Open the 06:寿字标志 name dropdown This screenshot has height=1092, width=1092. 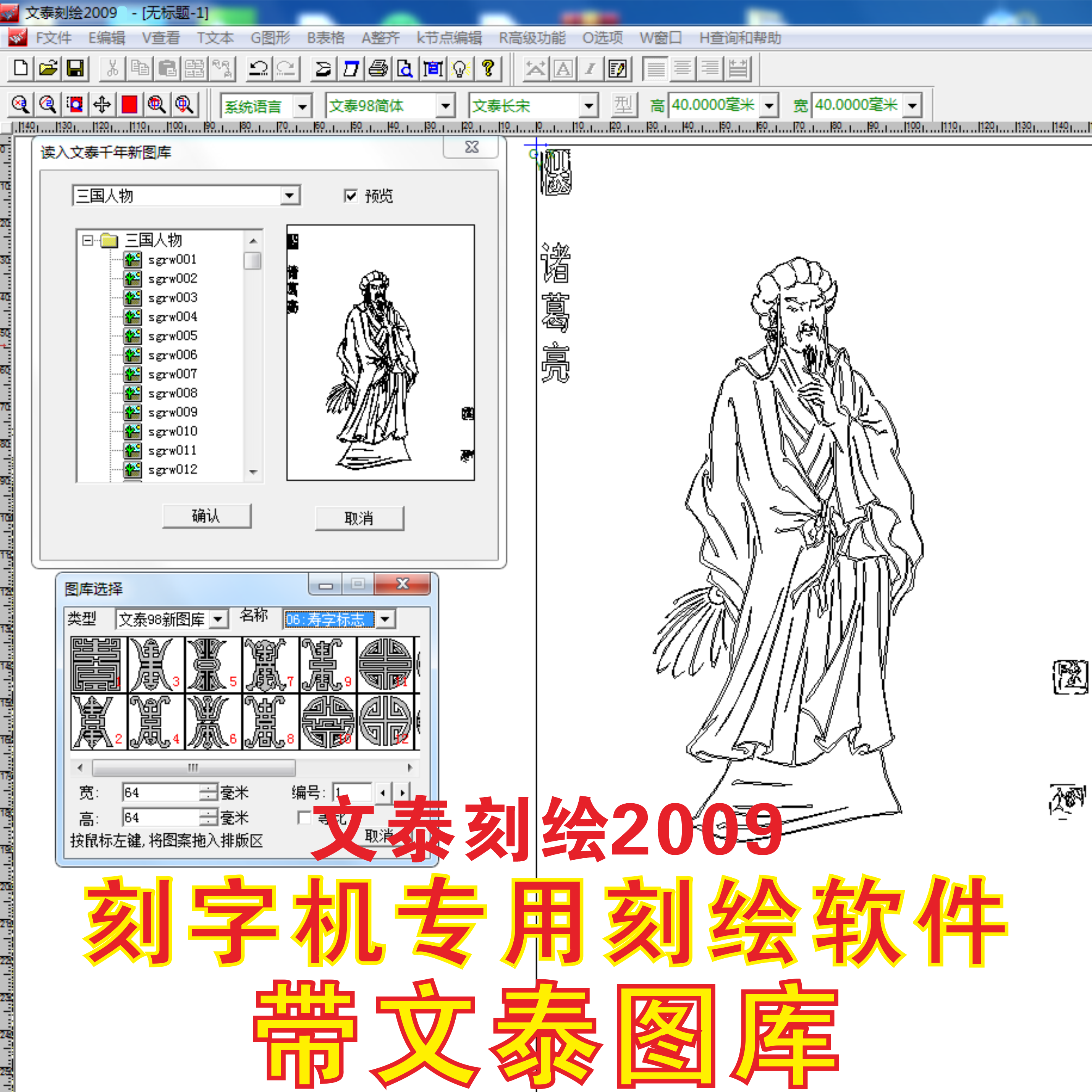[x=385, y=619]
